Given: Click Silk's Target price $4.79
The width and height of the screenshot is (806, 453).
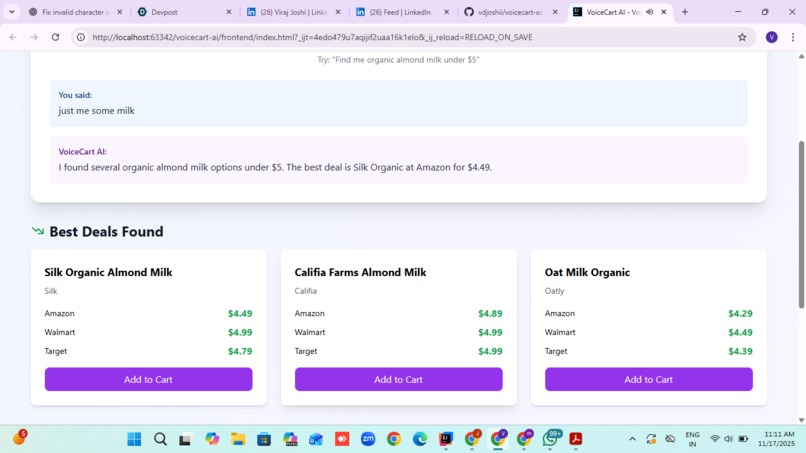Looking at the screenshot, I should point(240,352).
